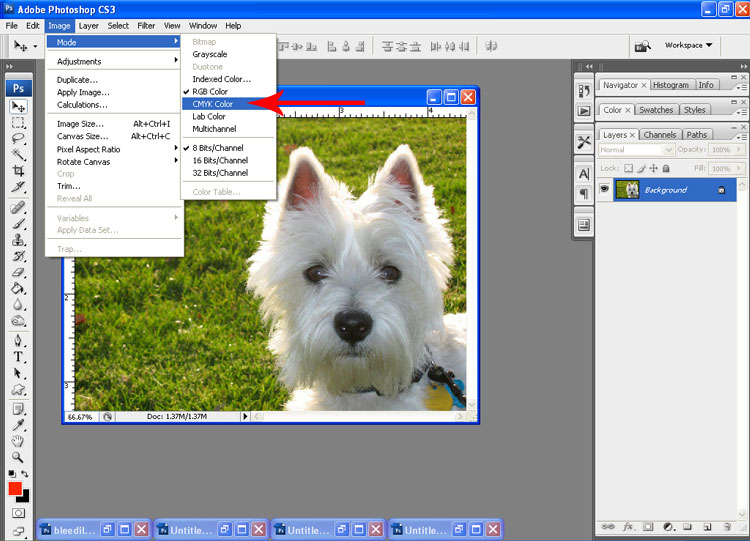
Task: Select the Healing Brush tool
Action: [x=18, y=208]
